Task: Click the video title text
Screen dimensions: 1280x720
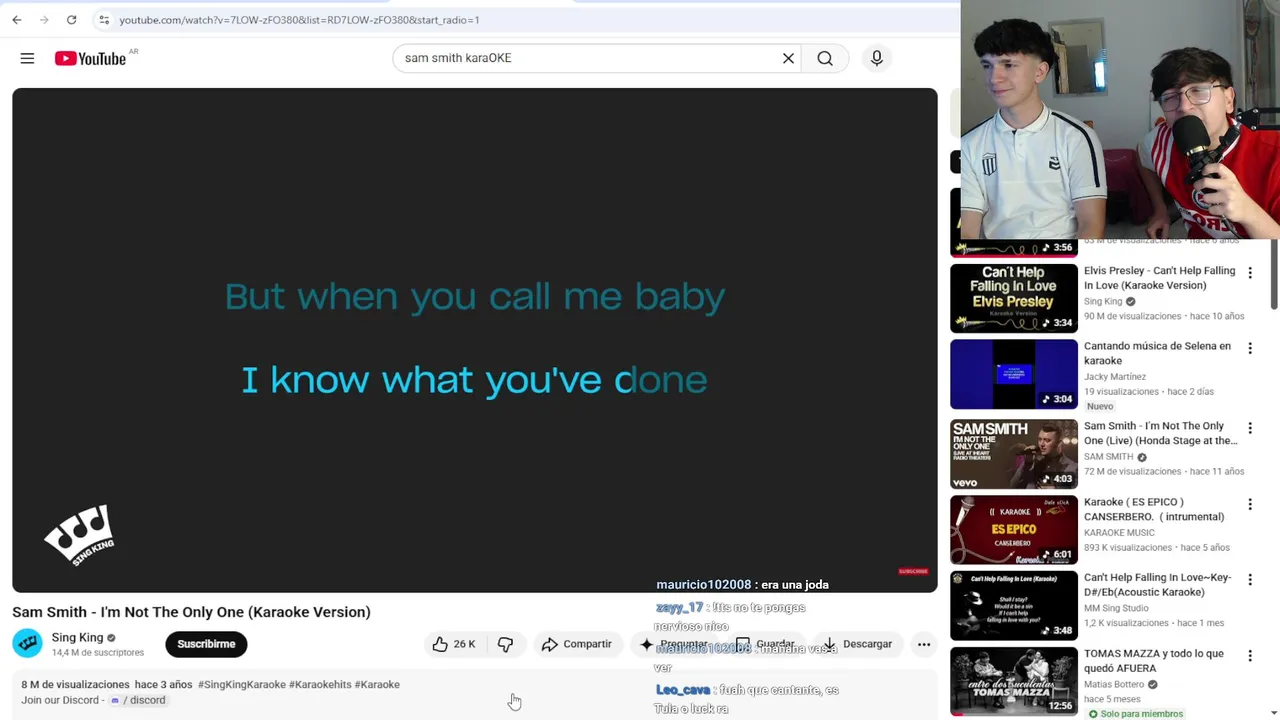Action: [191, 612]
